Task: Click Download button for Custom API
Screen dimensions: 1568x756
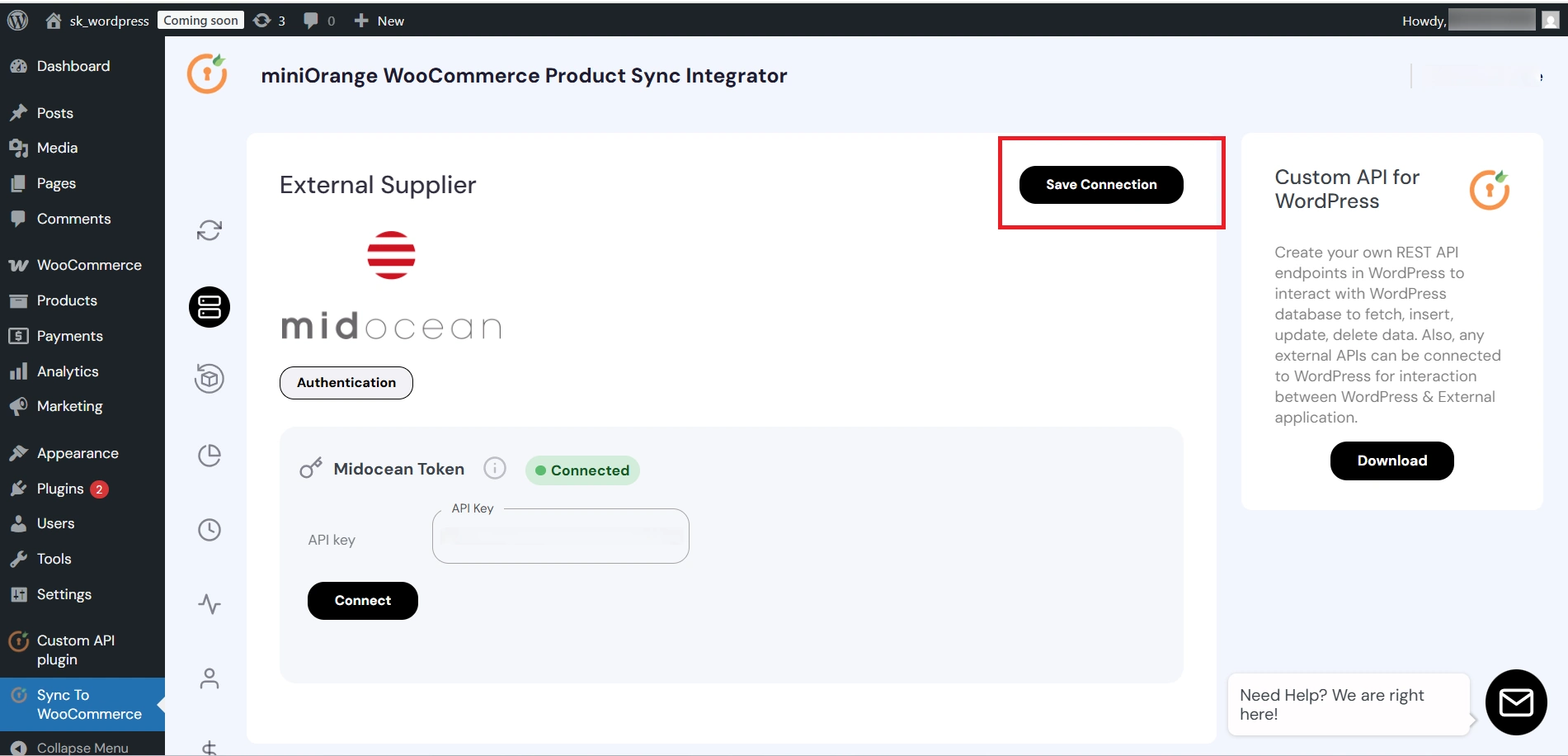Action: click(x=1392, y=461)
